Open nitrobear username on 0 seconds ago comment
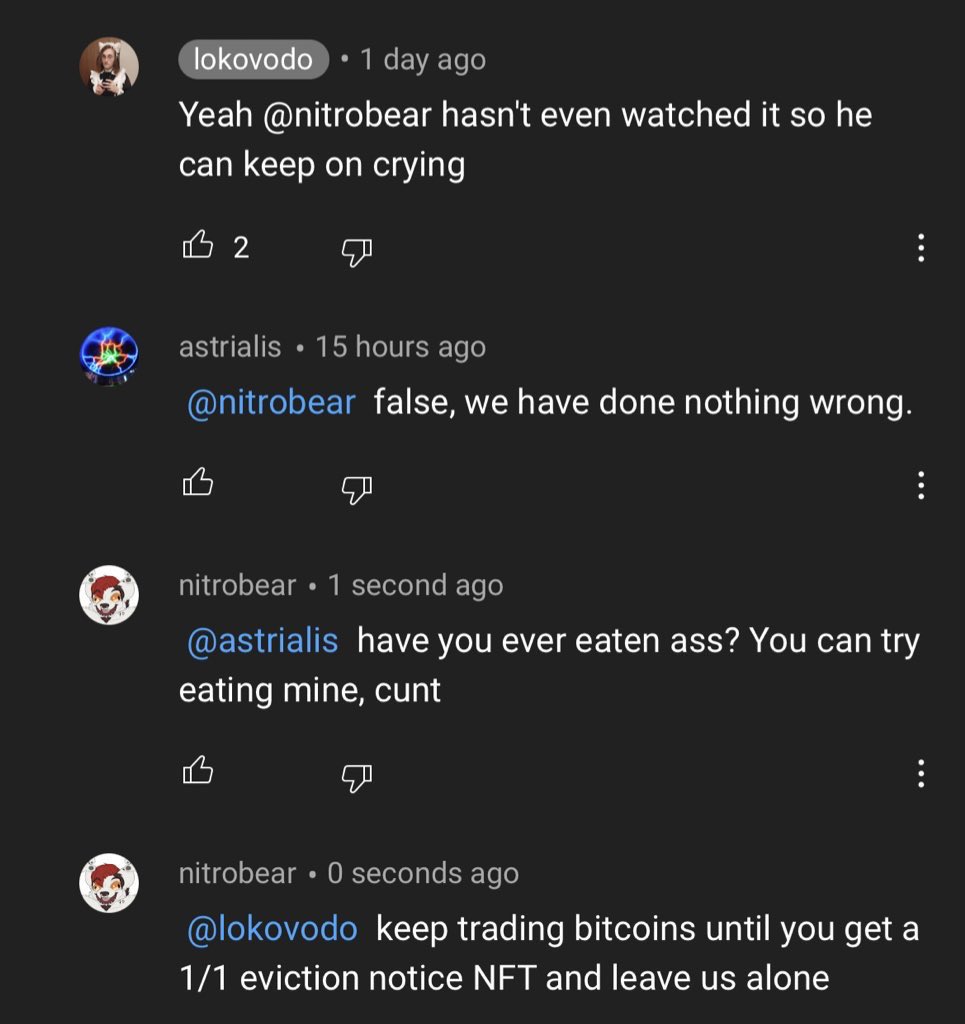This screenshot has width=965, height=1024. point(237,873)
